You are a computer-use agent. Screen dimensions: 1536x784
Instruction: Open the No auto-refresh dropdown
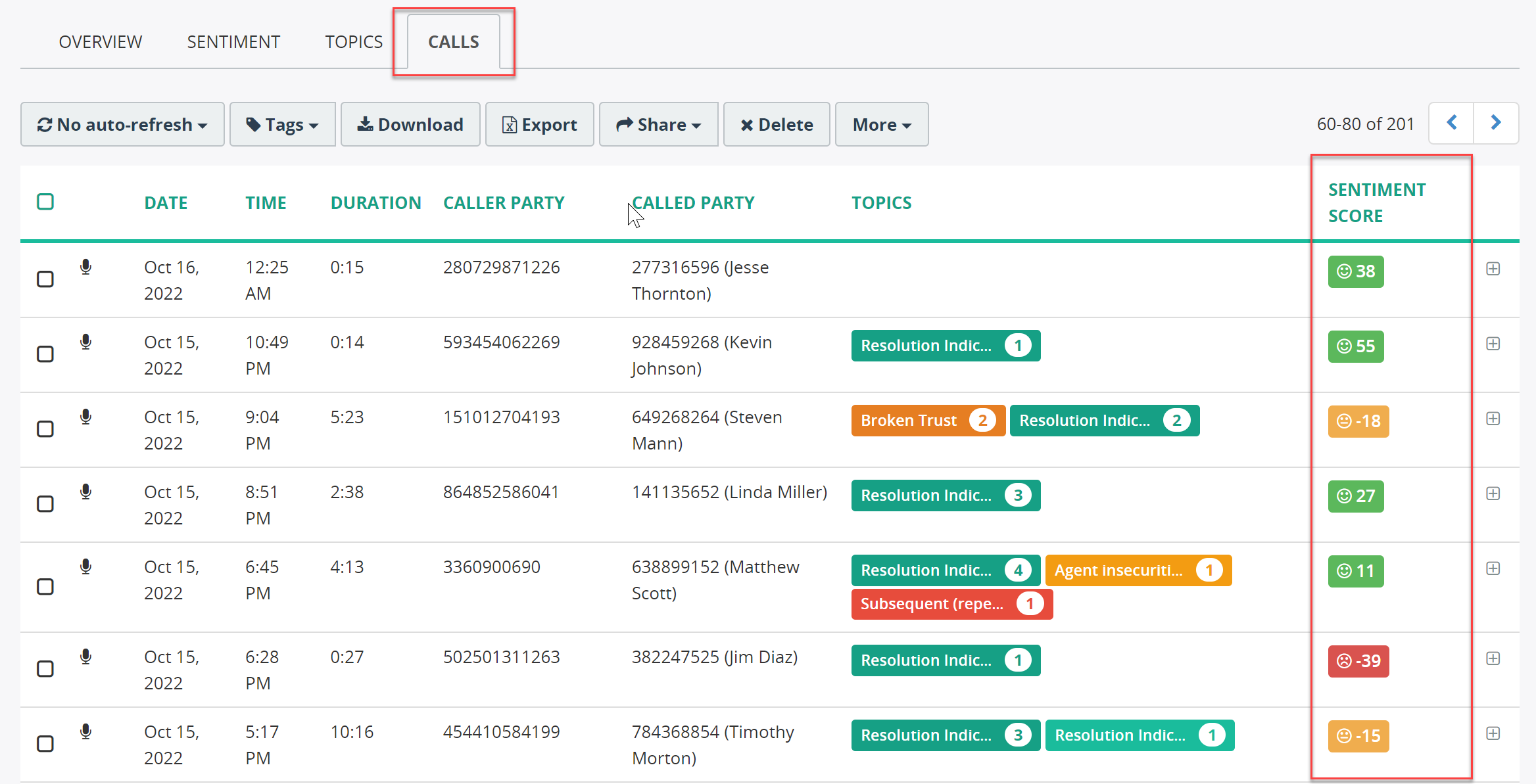click(x=122, y=124)
